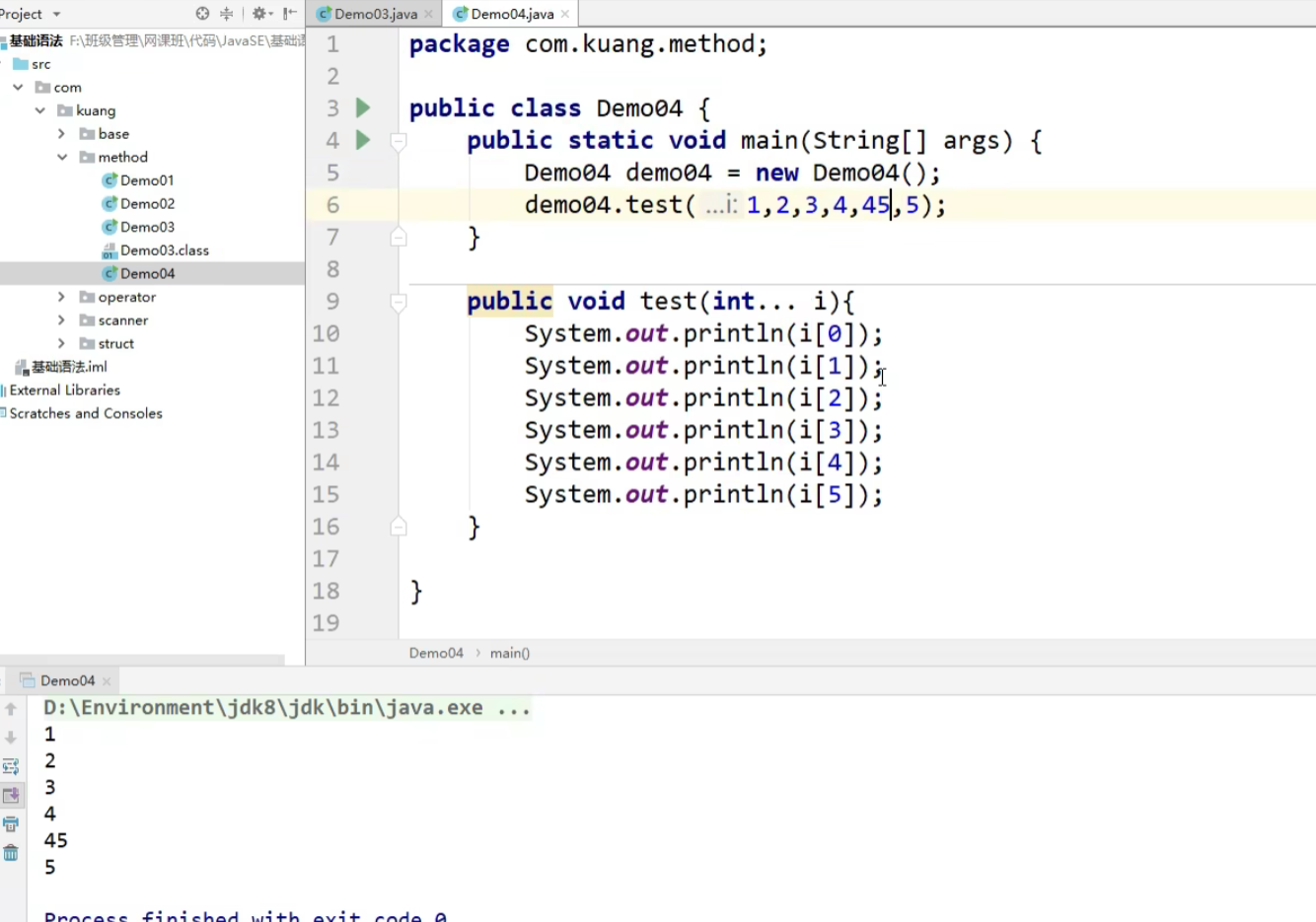Viewport: 1316px width, 922px height.
Task: Clear console output with the trash icon
Action: [x=11, y=852]
